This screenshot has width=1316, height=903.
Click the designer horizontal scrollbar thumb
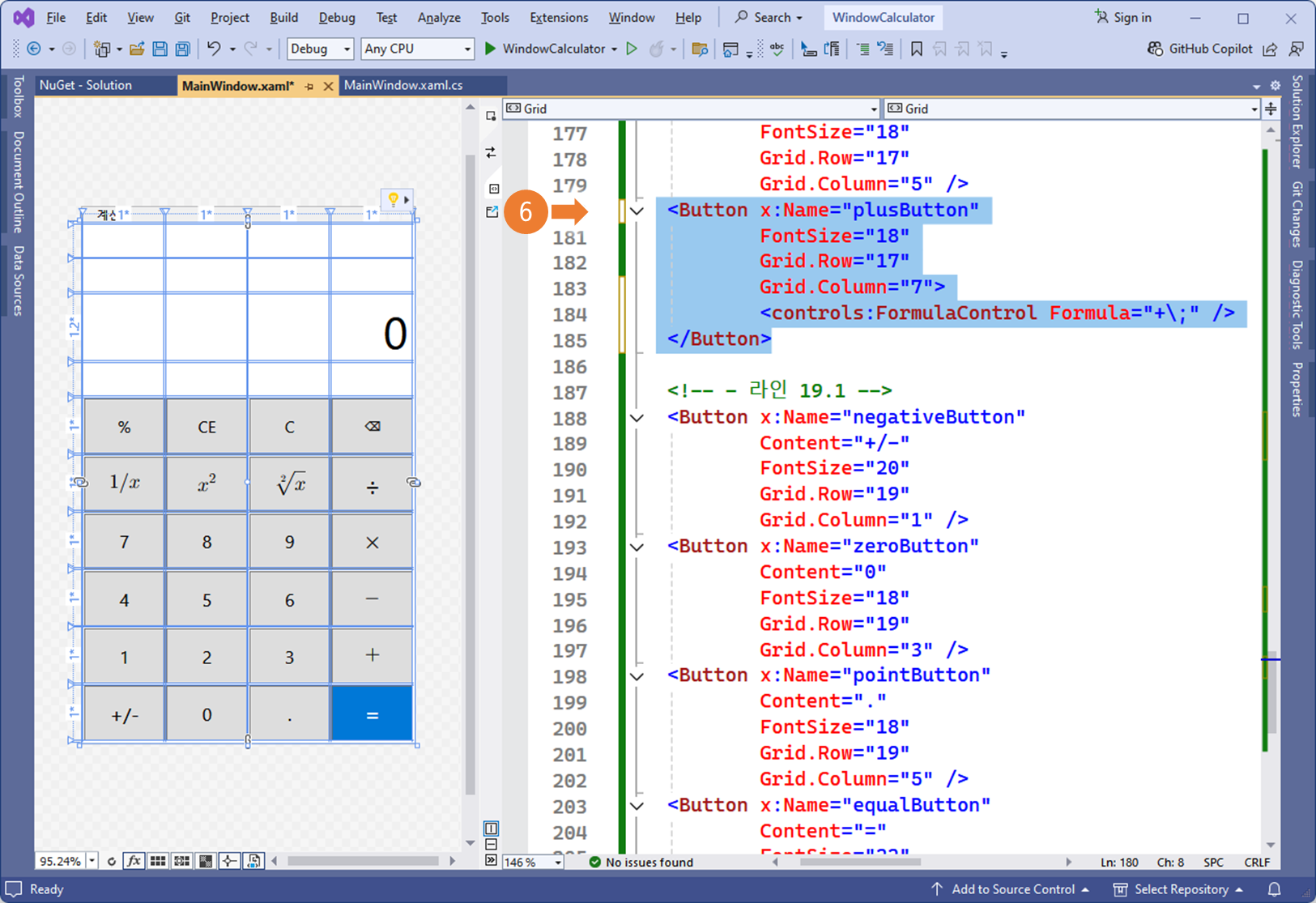[x=363, y=861]
